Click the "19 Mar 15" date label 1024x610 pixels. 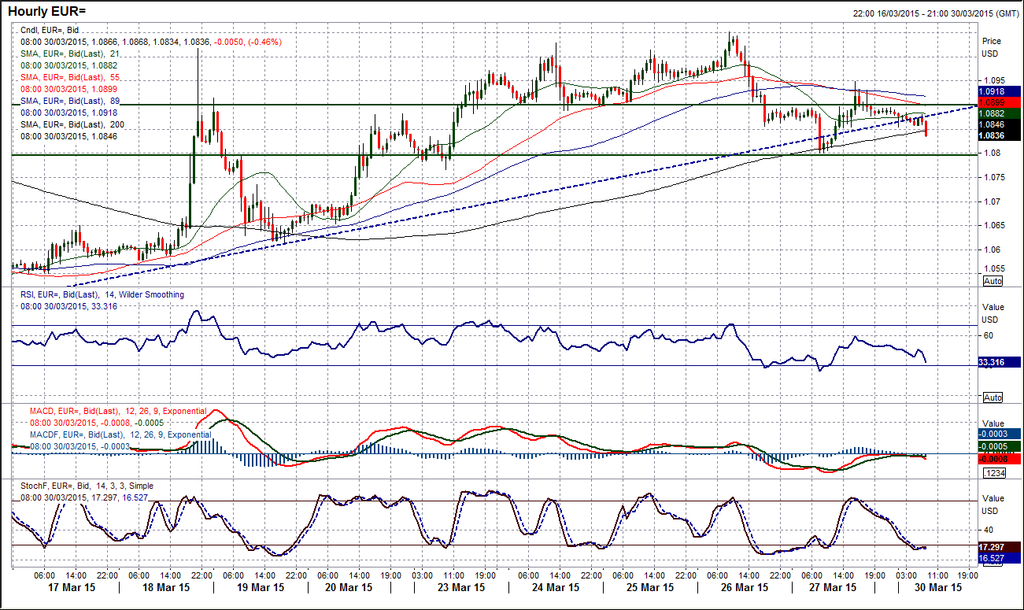pos(261,587)
